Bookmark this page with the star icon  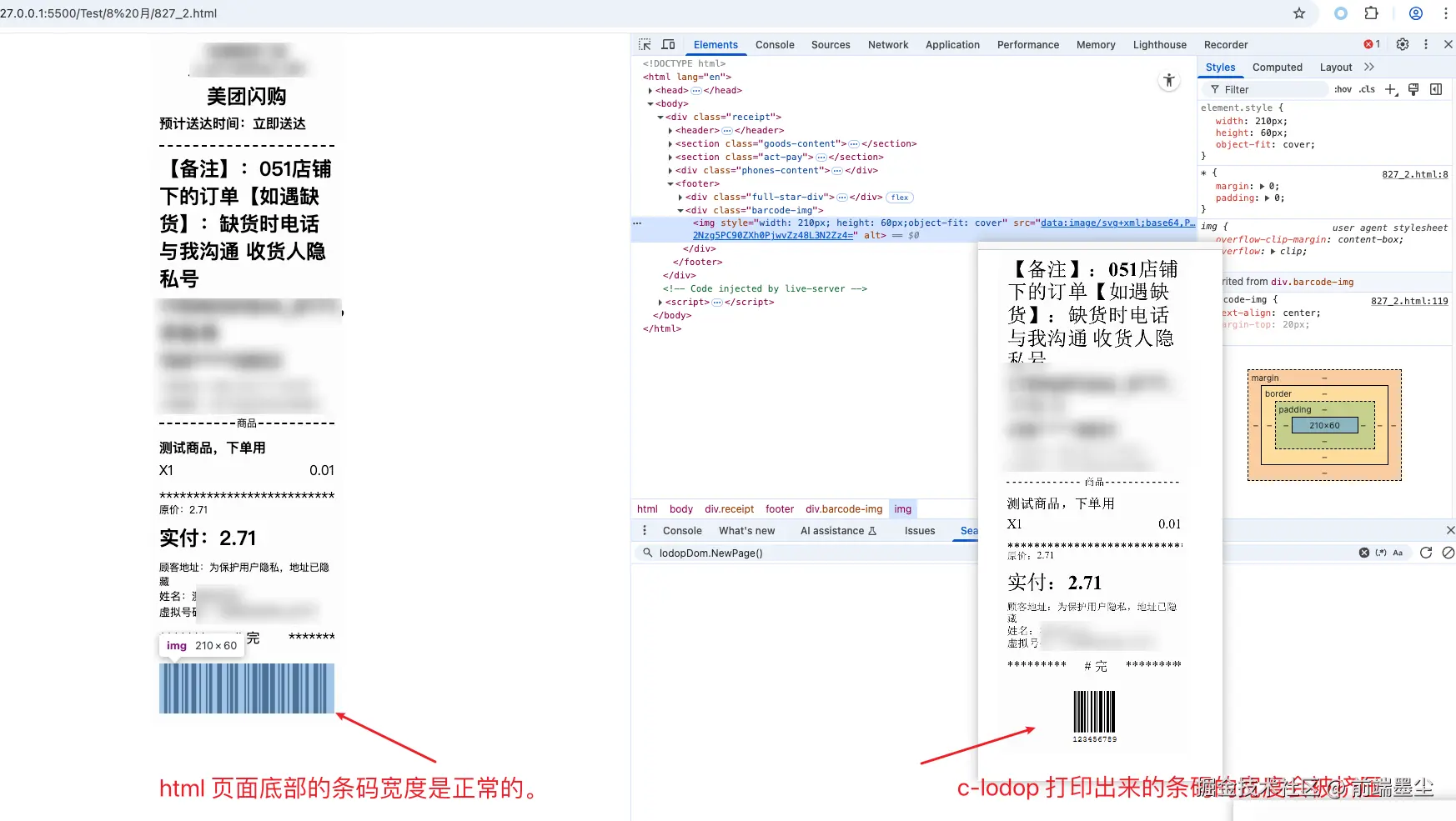(1299, 13)
